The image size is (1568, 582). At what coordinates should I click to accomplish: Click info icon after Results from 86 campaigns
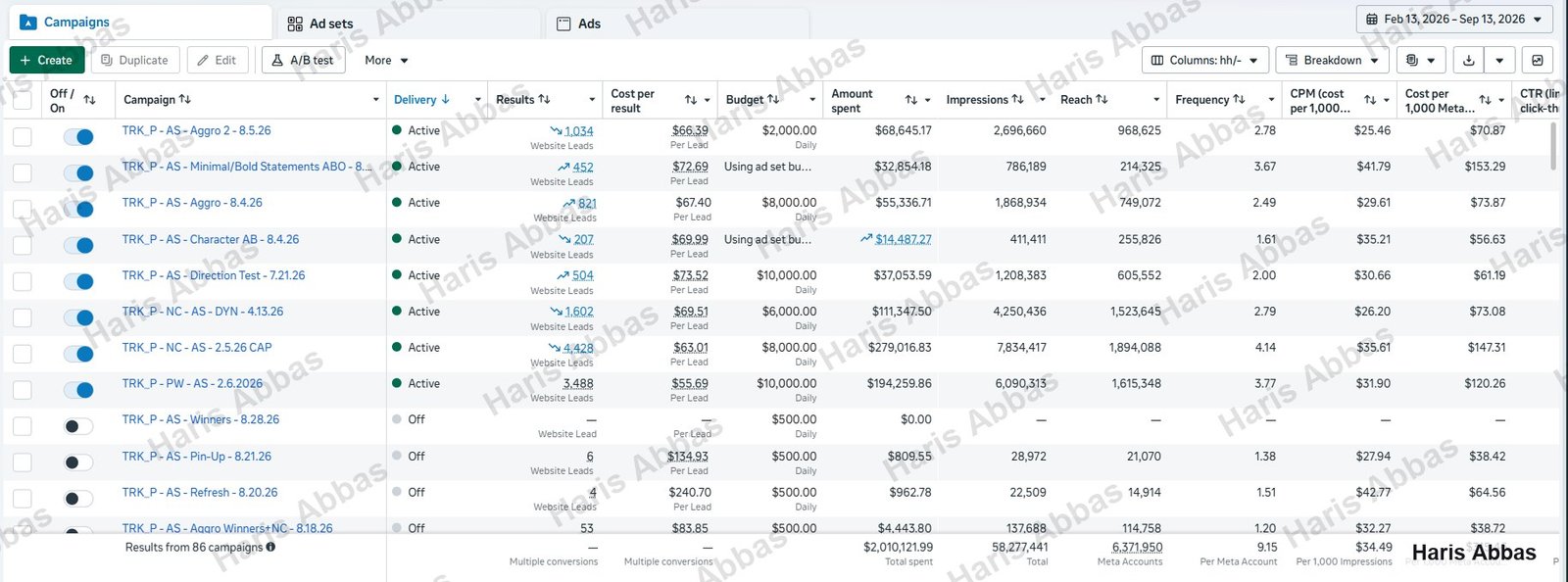point(270,547)
